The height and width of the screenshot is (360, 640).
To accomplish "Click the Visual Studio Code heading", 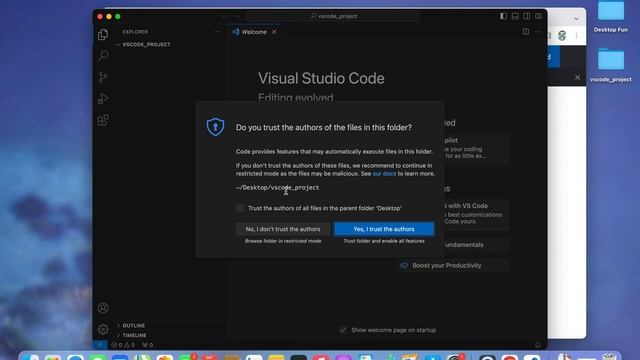I will (321, 78).
